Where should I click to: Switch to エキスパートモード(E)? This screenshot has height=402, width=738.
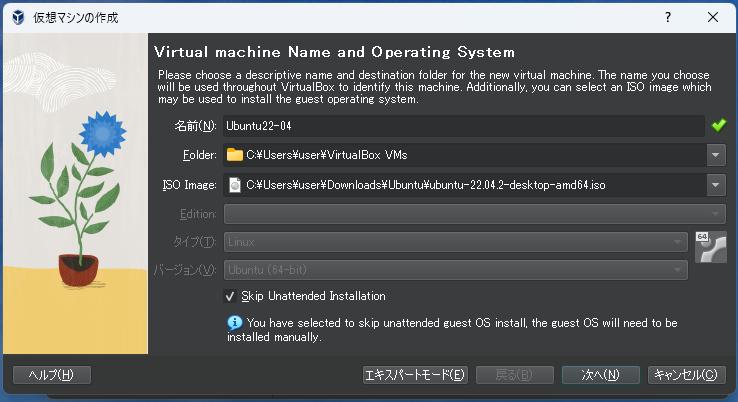[x=415, y=375]
